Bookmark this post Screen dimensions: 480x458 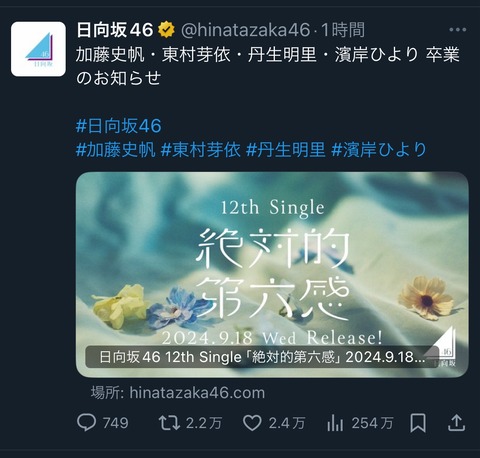(x=418, y=423)
